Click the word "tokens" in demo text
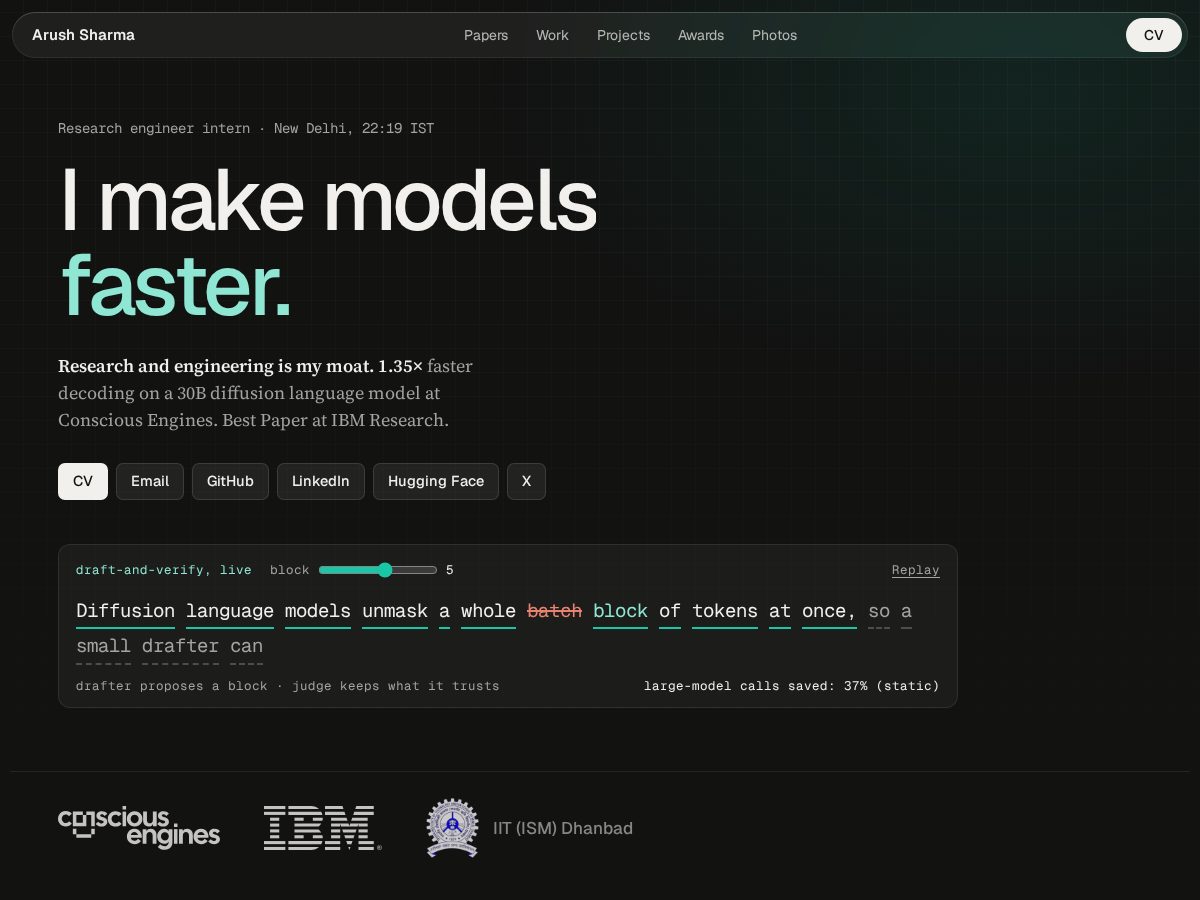 [725, 611]
